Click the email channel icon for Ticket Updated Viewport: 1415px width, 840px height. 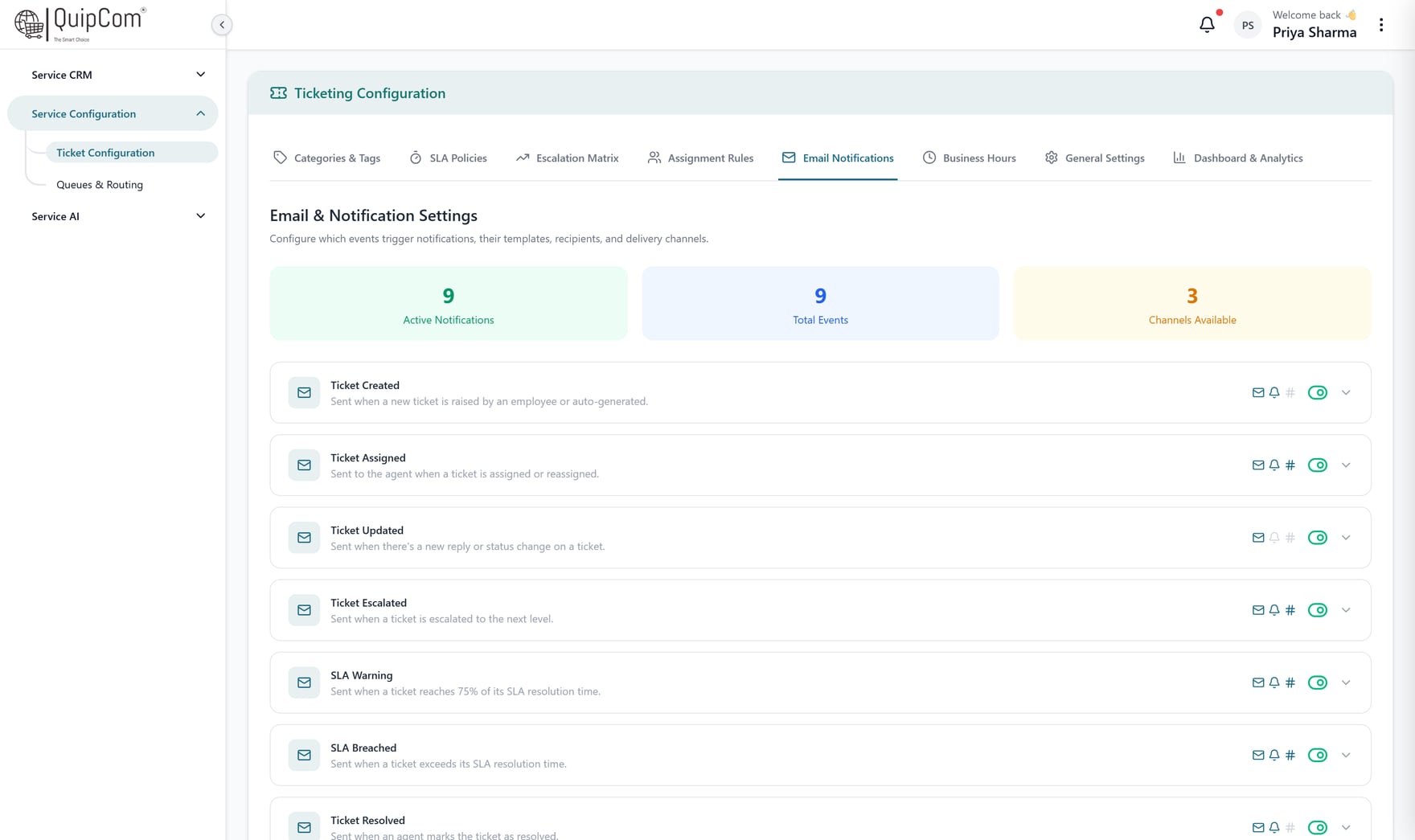pyautogui.click(x=1258, y=538)
